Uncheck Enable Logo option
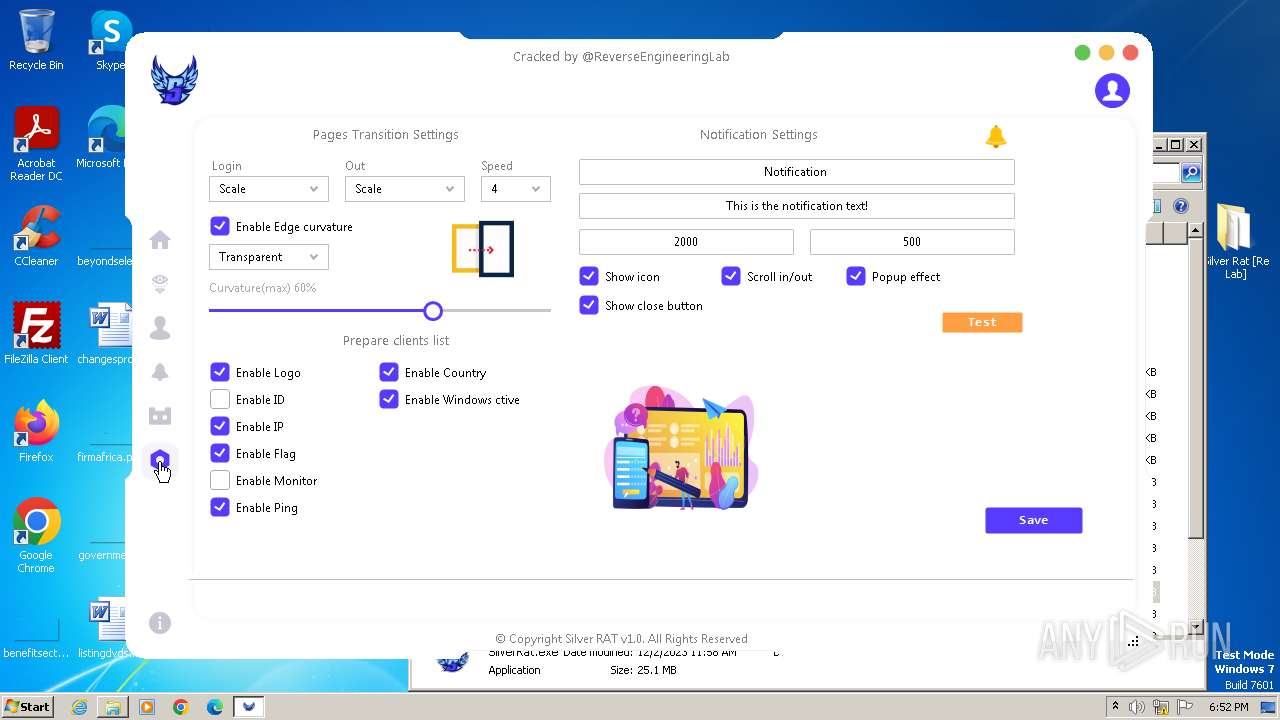 220,372
